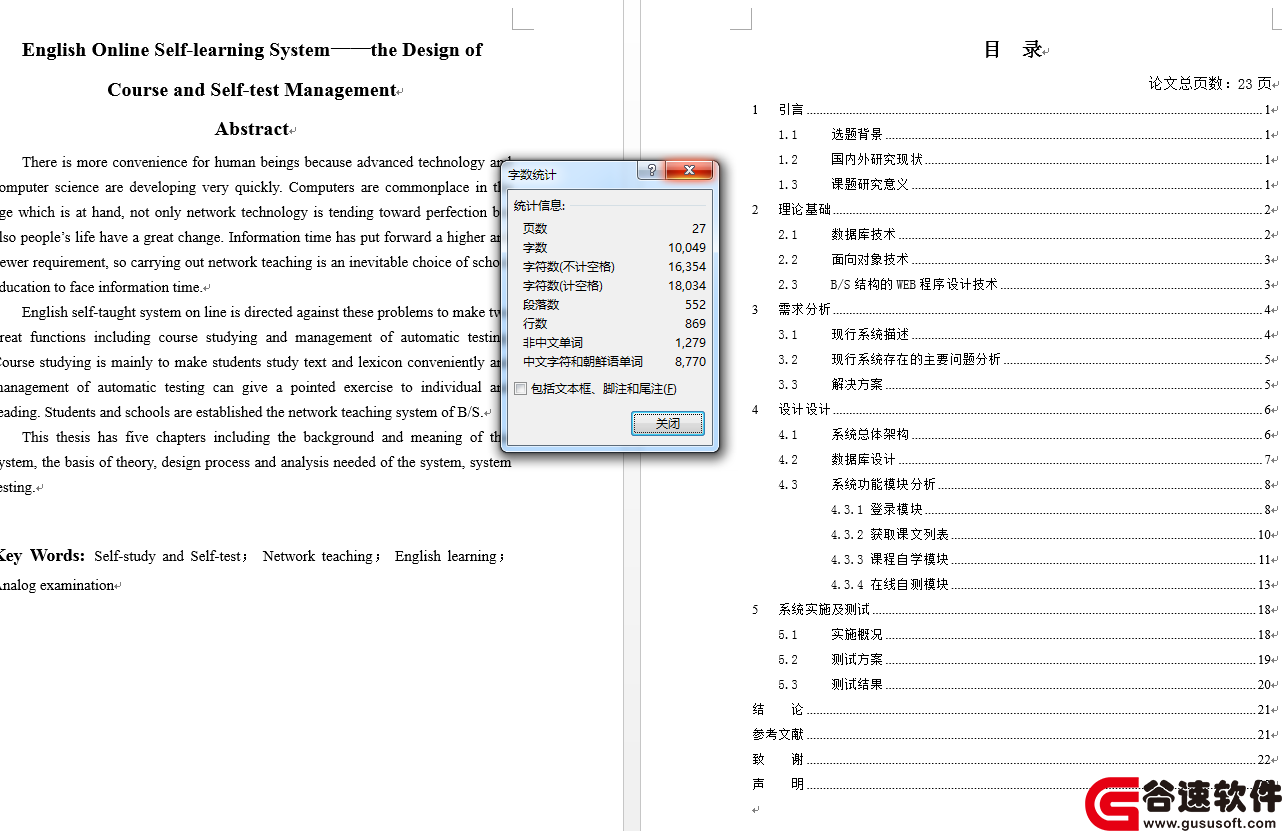Select the 页数 27 statistics row
Screen dimensions: 1282x831
[x=614, y=229]
